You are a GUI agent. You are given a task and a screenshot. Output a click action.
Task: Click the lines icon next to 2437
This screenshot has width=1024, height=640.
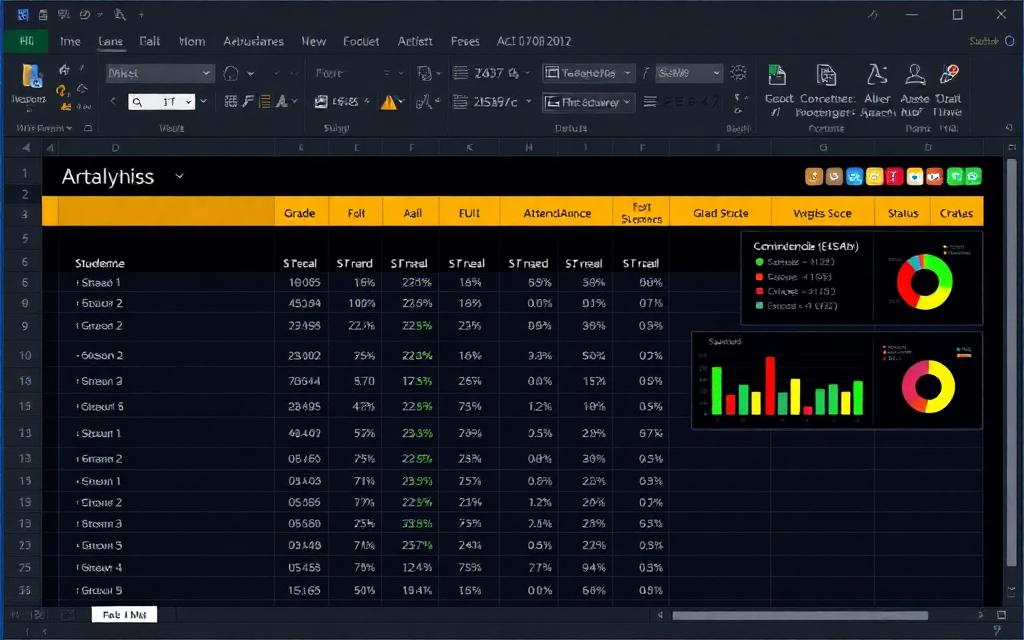pyautogui.click(x=460, y=72)
